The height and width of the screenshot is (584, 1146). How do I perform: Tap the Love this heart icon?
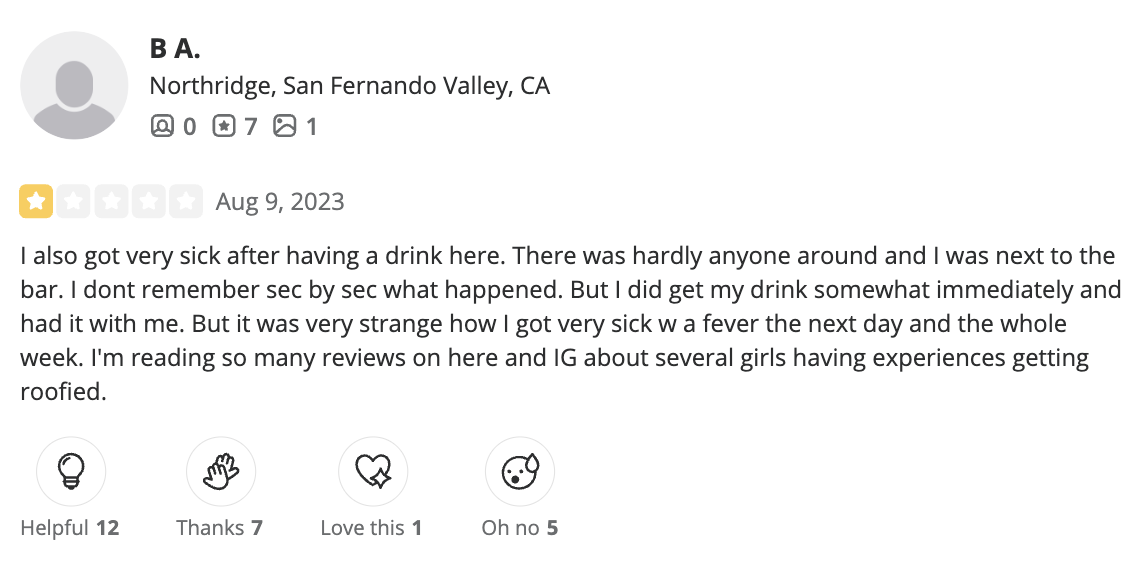click(372, 471)
